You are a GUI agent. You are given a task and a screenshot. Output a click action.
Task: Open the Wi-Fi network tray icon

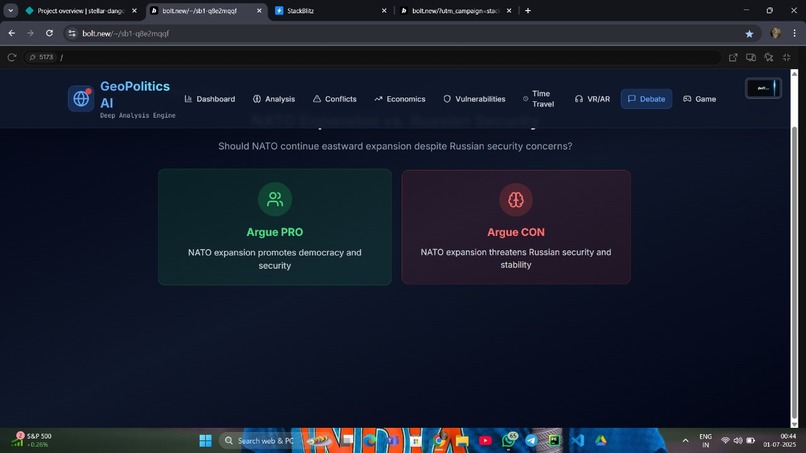pyautogui.click(x=725, y=441)
